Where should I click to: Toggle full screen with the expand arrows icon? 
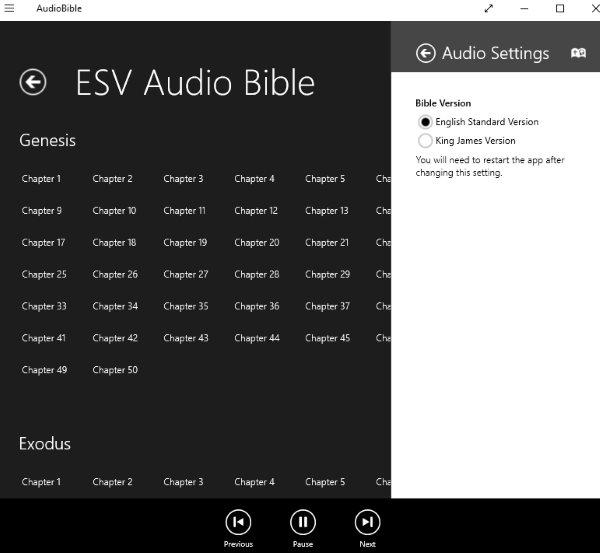point(489,8)
